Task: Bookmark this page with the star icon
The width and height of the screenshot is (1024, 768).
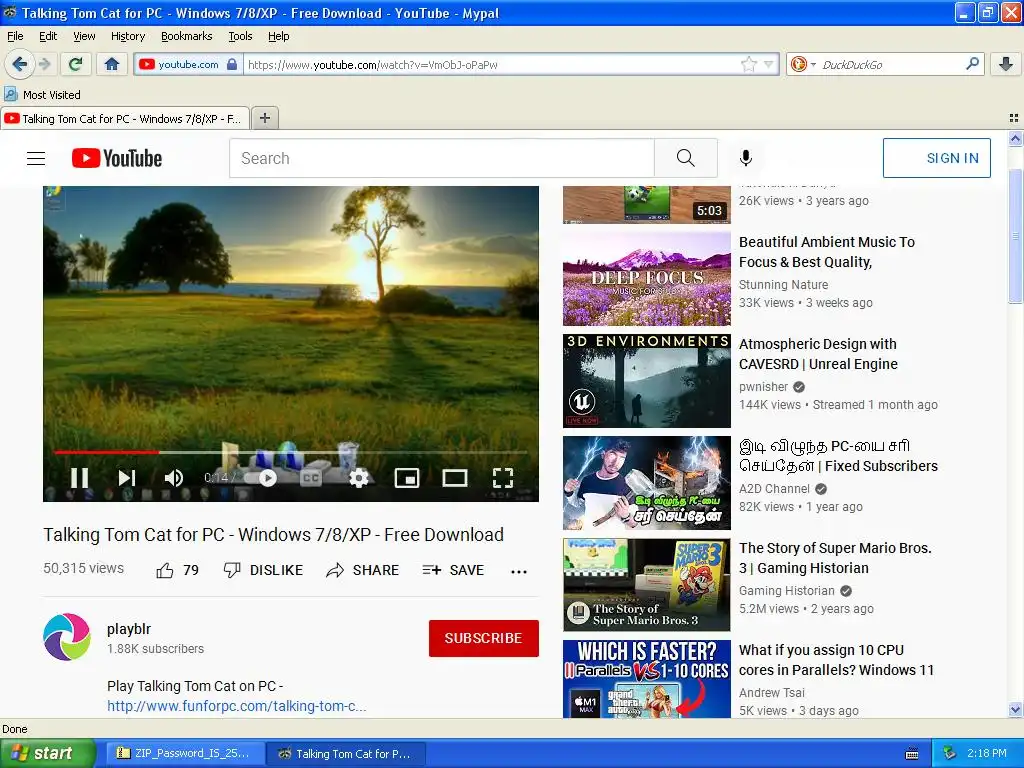Action: pyautogui.click(x=748, y=64)
